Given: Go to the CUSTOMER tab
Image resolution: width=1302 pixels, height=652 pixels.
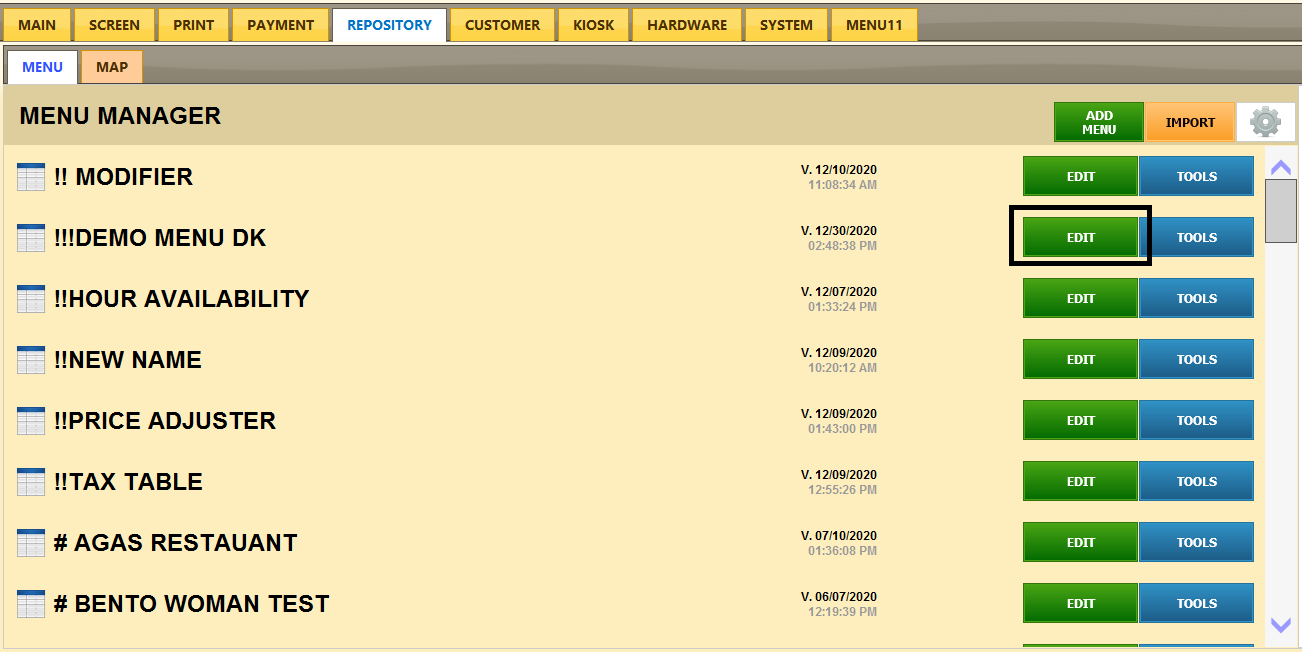Looking at the screenshot, I should pyautogui.click(x=502, y=25).
